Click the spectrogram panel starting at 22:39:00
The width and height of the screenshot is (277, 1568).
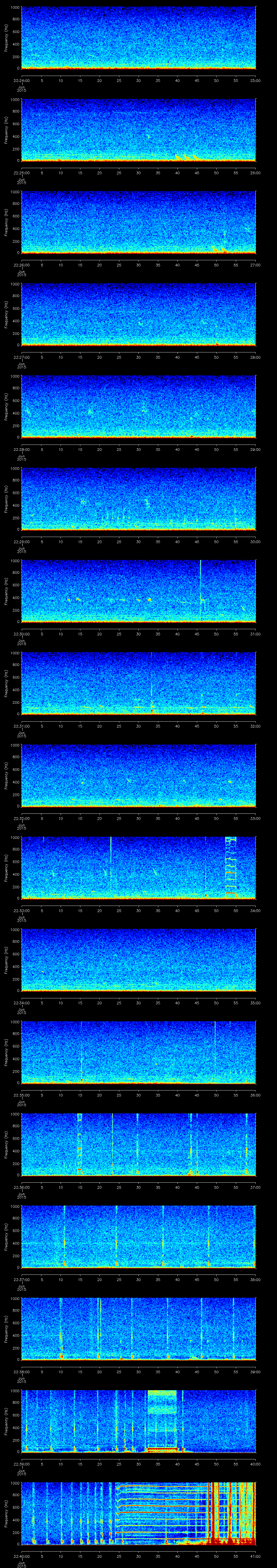click(x=139, y=1421)
